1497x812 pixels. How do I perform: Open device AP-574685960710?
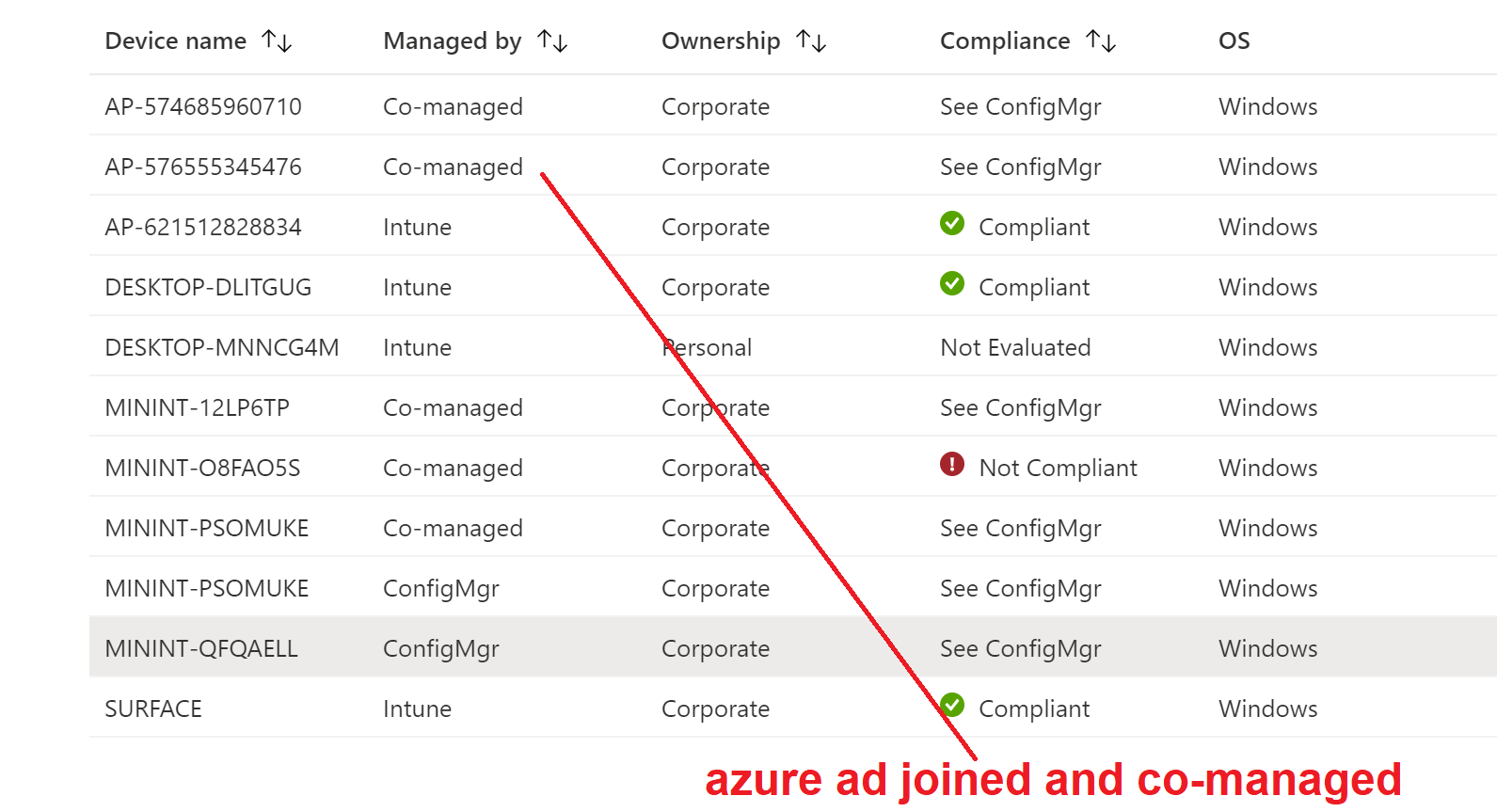(x=203, y=106)
